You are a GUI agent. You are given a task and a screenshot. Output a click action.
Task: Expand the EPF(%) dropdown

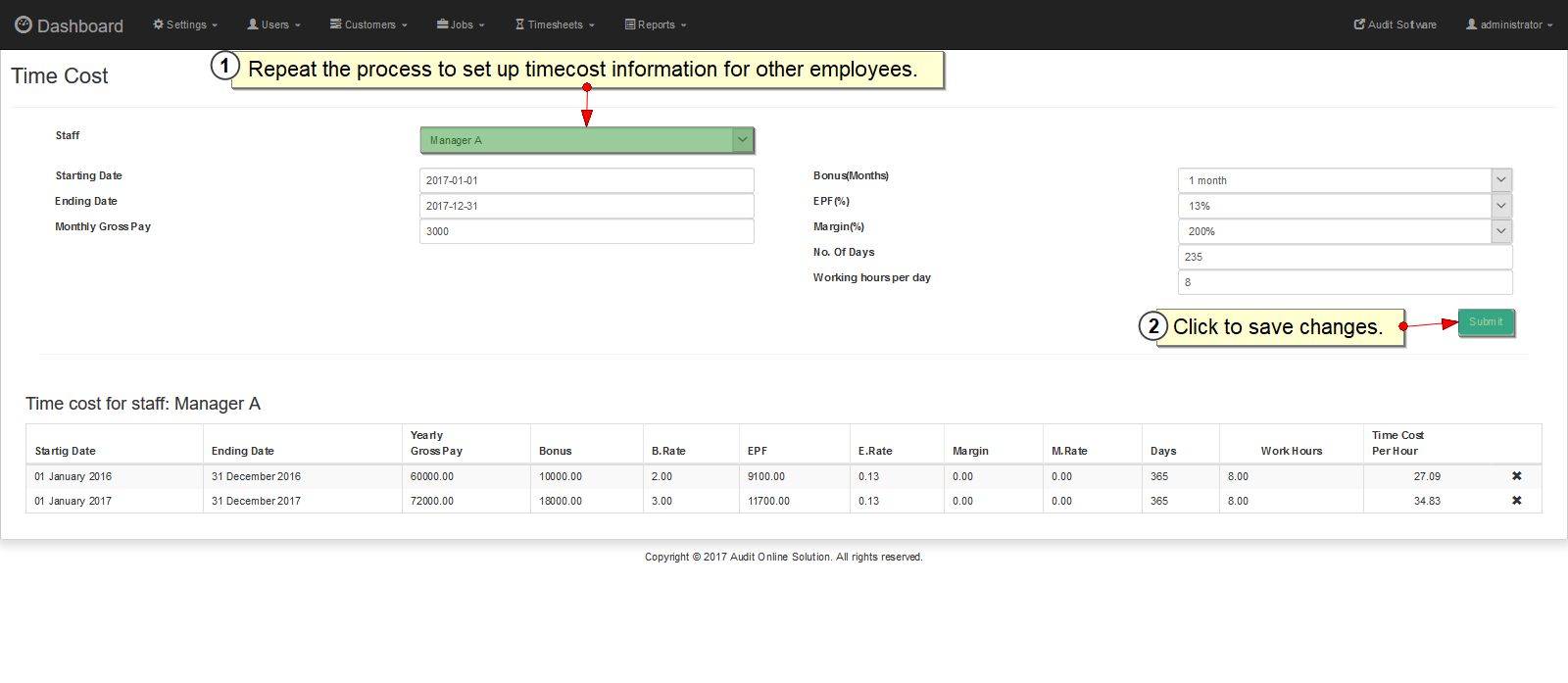click(x=1344, y=206)
